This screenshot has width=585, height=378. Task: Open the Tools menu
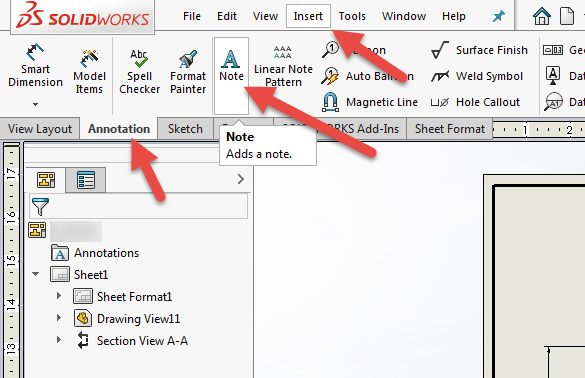tap(352, 16)
